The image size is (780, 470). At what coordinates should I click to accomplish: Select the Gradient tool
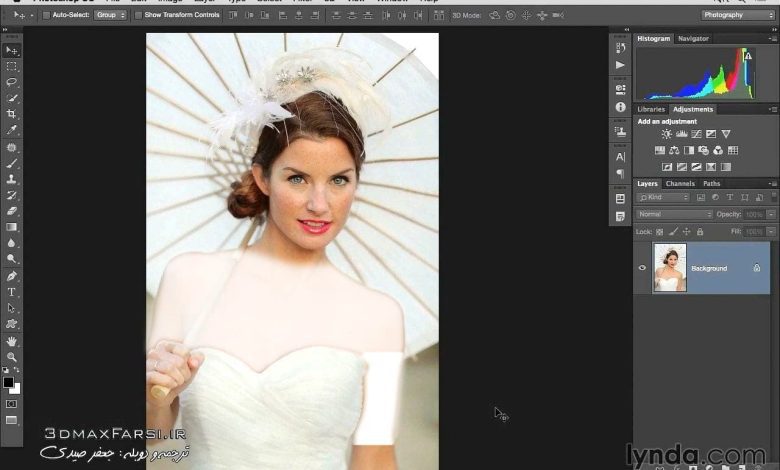(11, 227)
